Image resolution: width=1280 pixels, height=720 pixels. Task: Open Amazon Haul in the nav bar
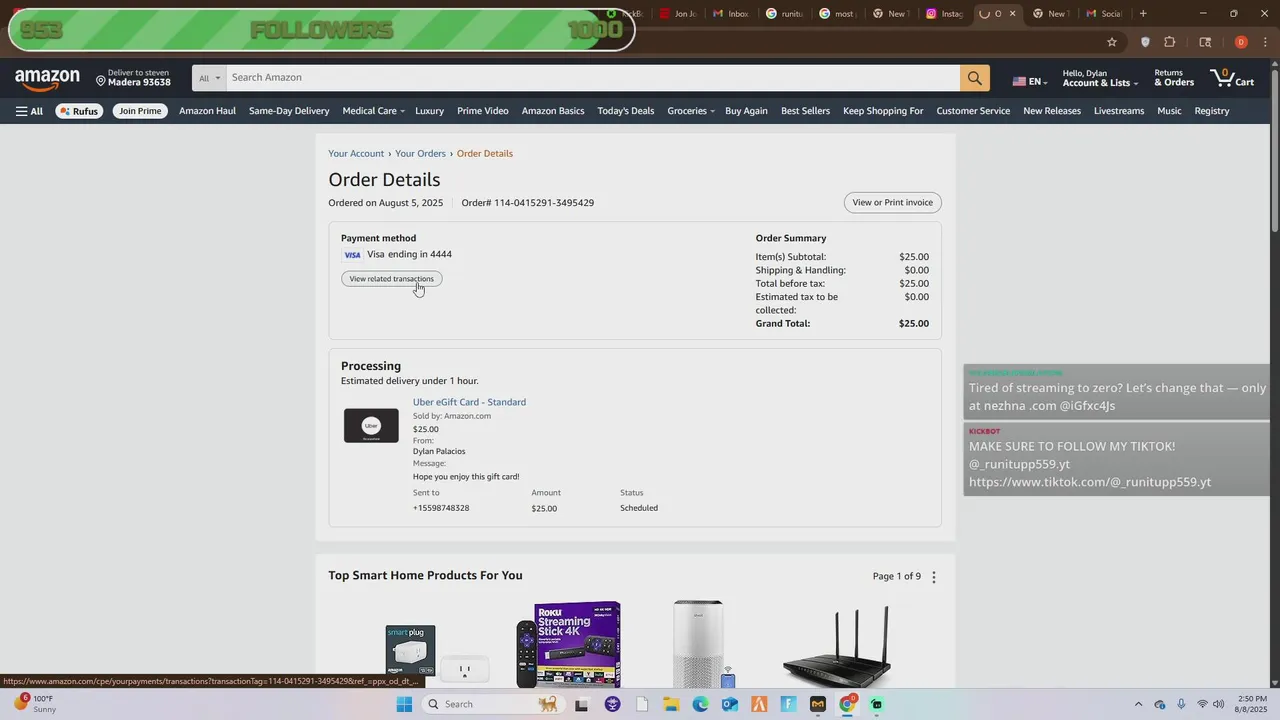207,111
